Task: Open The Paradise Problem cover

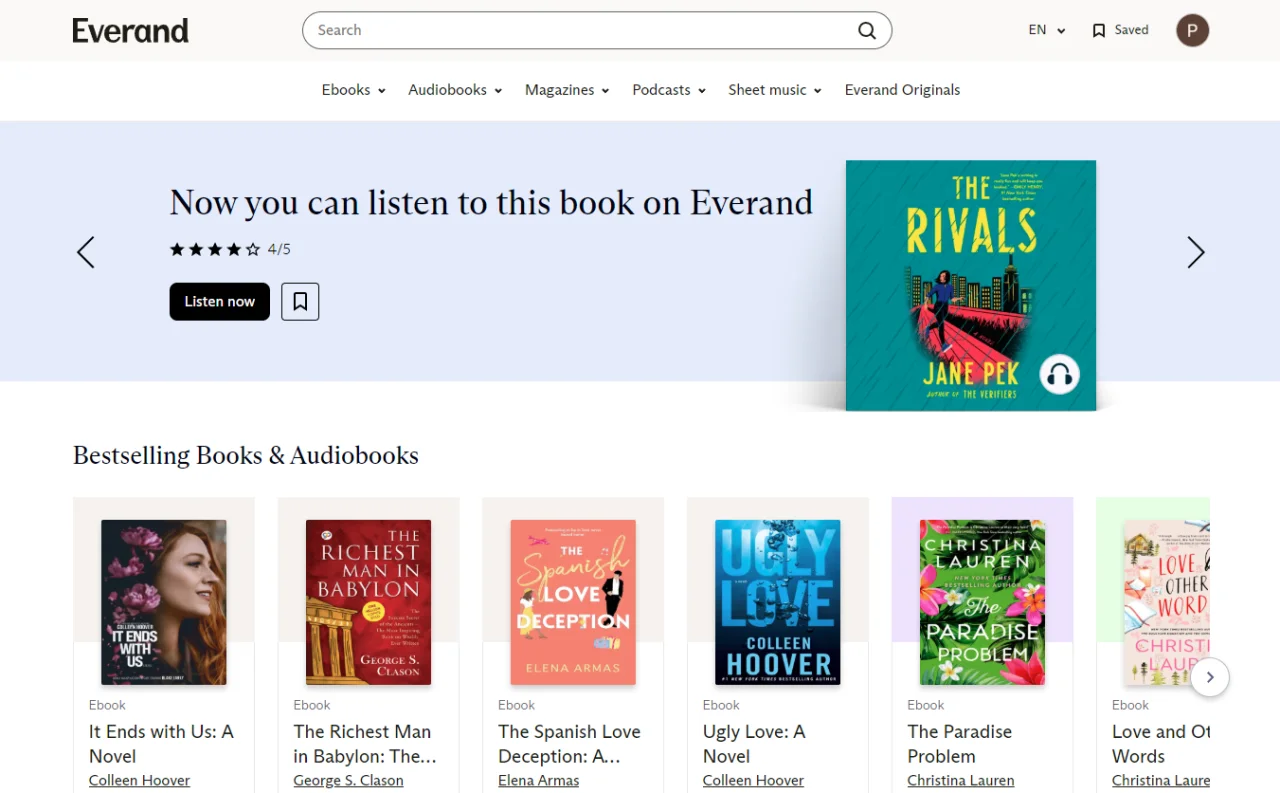Action: point(982,602)
